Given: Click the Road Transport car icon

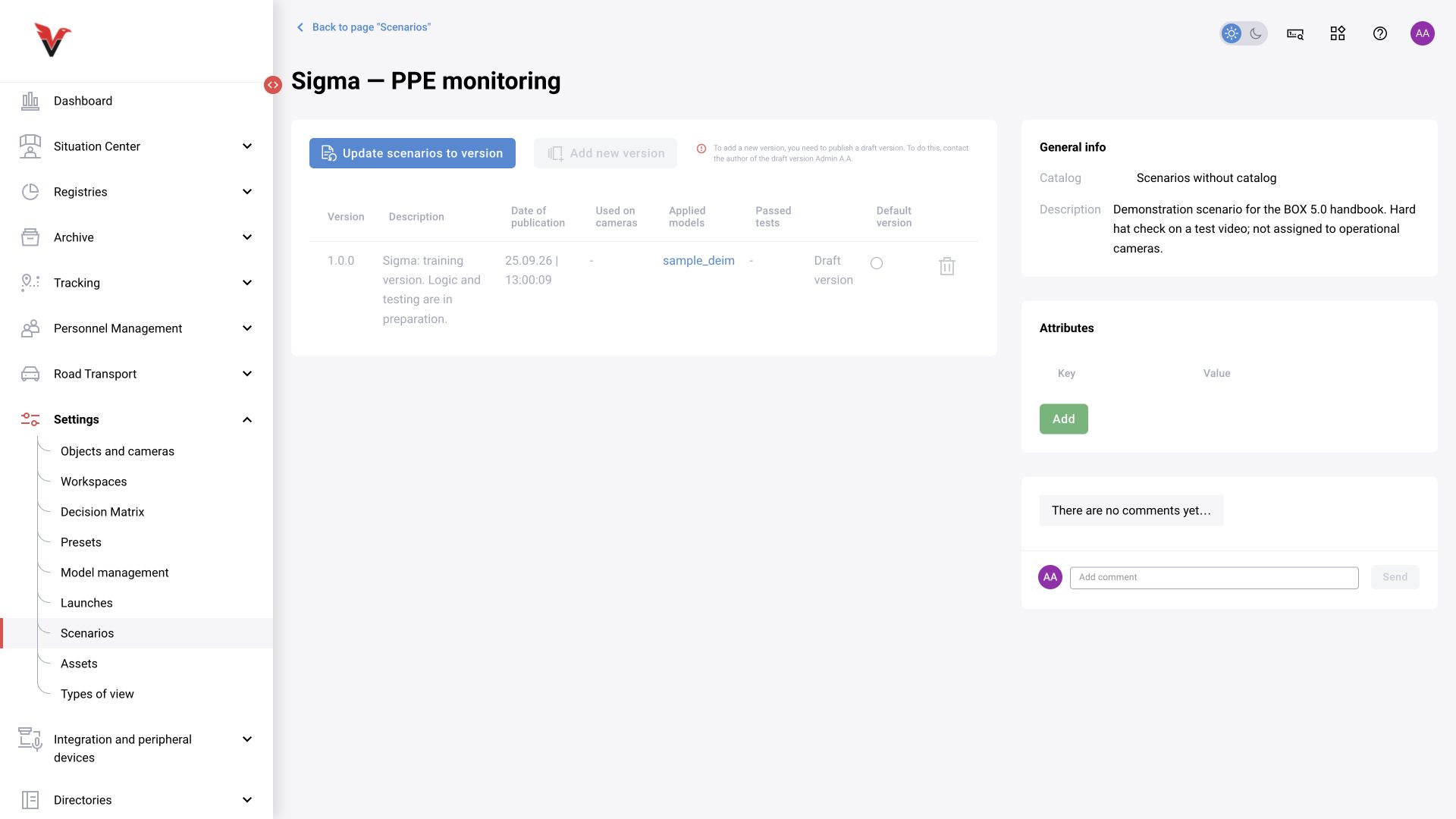Looking at the screenshot, I should coord(30,374).
